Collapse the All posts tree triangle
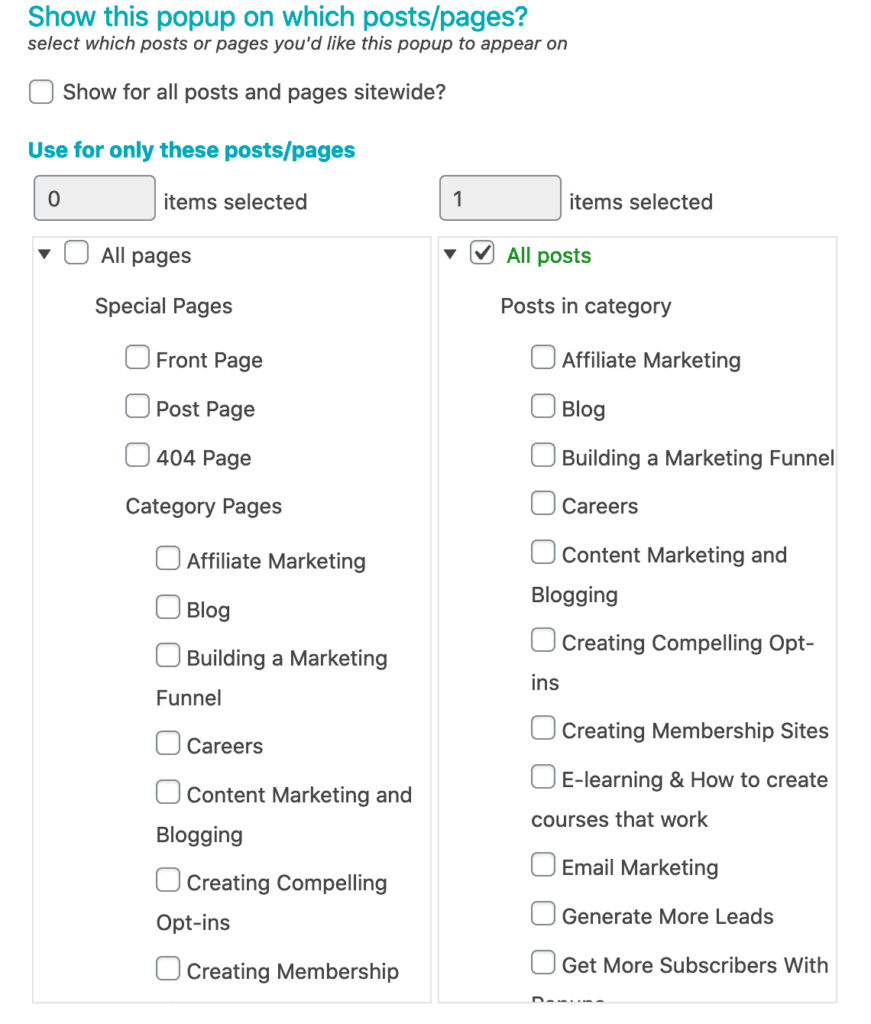871x1024 pixels. click(450, 255)
